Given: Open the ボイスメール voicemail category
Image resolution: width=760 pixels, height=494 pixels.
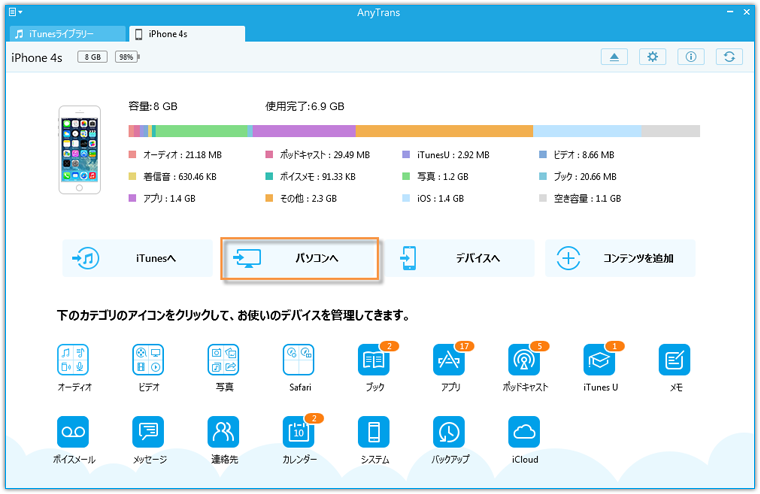Looking at the screenshot, I should (73, 432).
